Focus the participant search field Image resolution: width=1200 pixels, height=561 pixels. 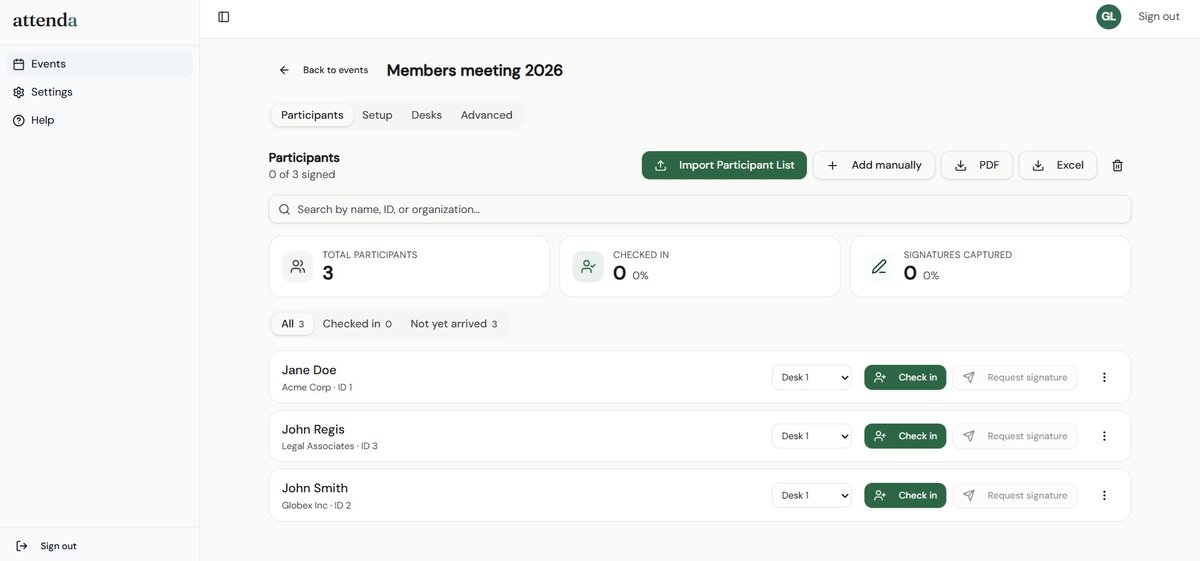click(x=700, y=209)
